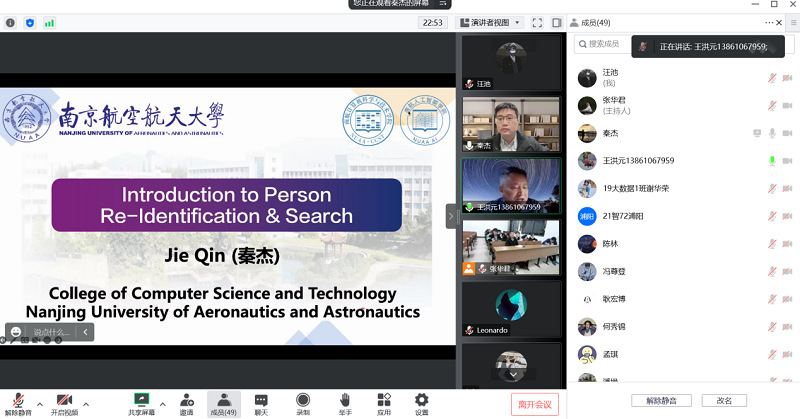
Task: Select 秦杰 presenter video thumbnail
Action: tap(511, 125)
